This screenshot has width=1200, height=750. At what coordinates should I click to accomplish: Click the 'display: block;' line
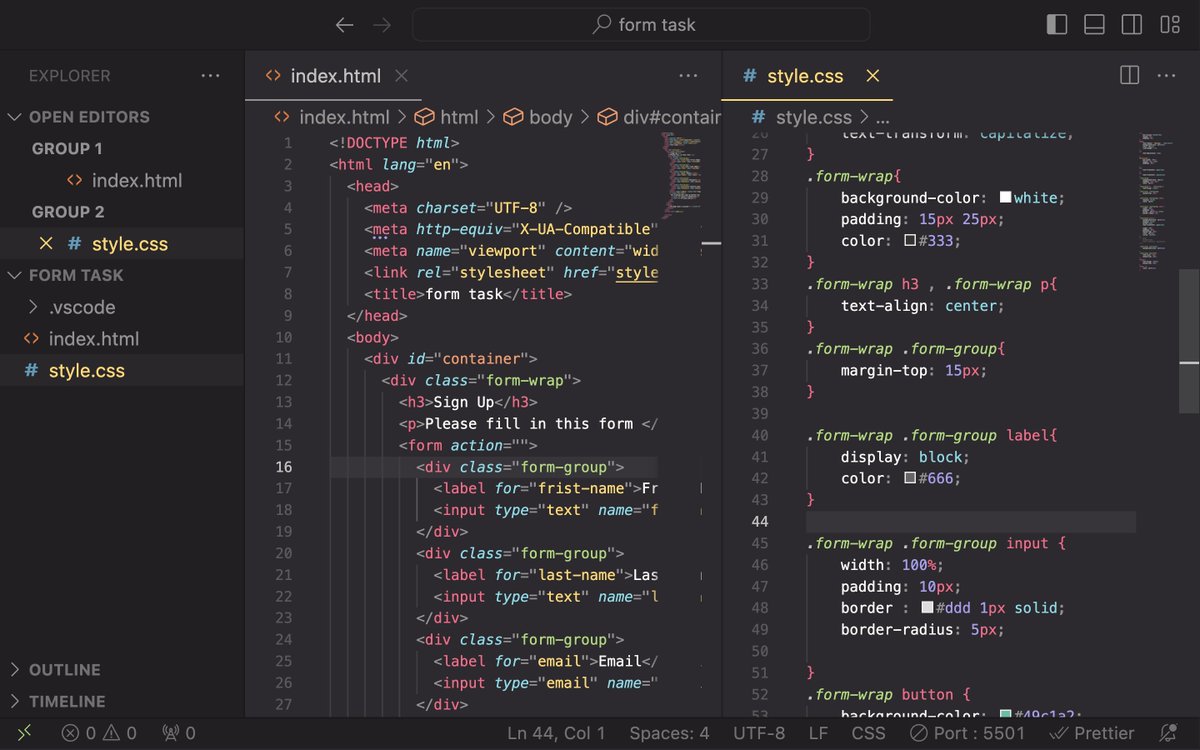click(x=905, y=457)
